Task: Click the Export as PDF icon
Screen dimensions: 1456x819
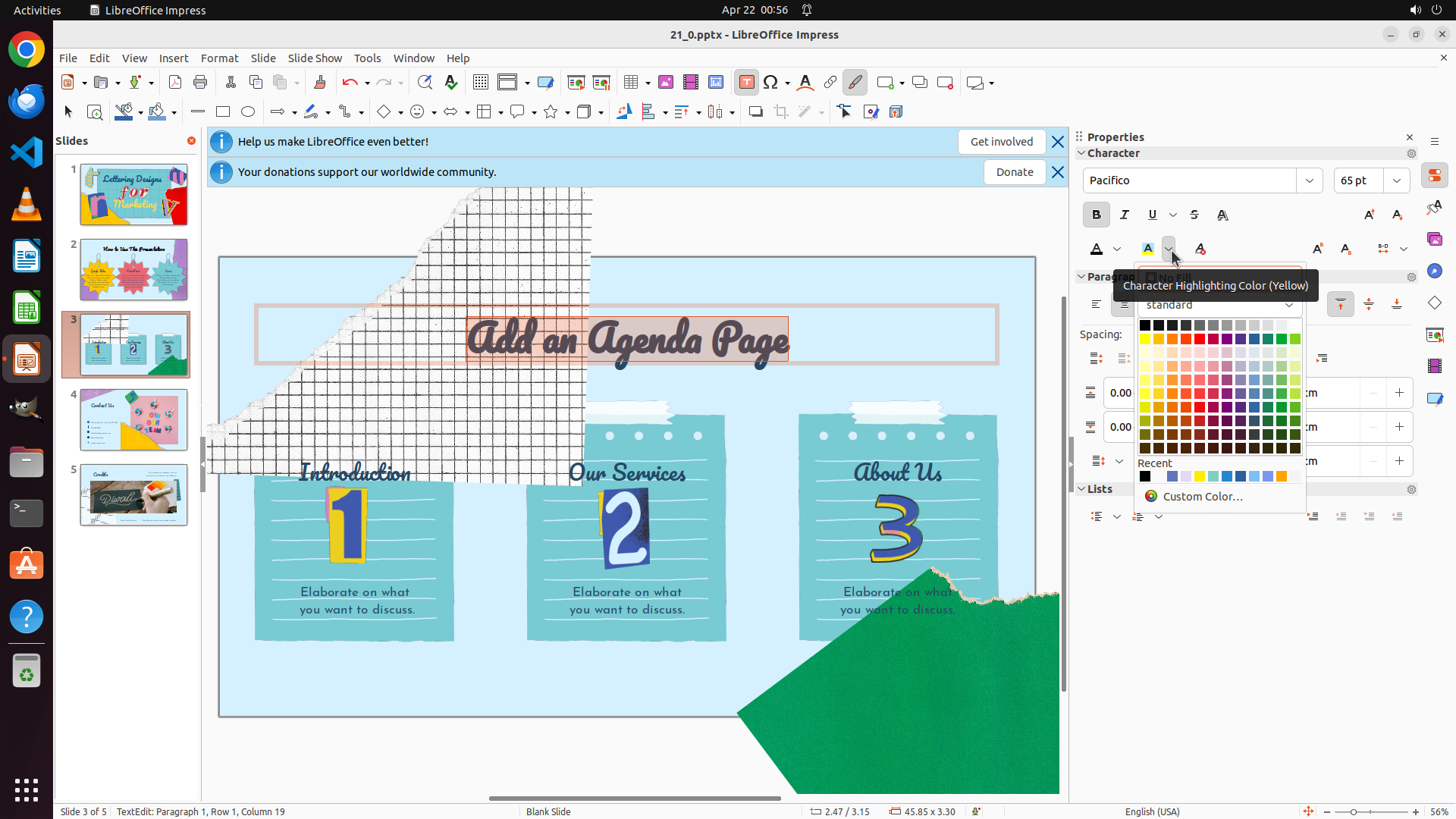Action: click(x=175, y=83)
